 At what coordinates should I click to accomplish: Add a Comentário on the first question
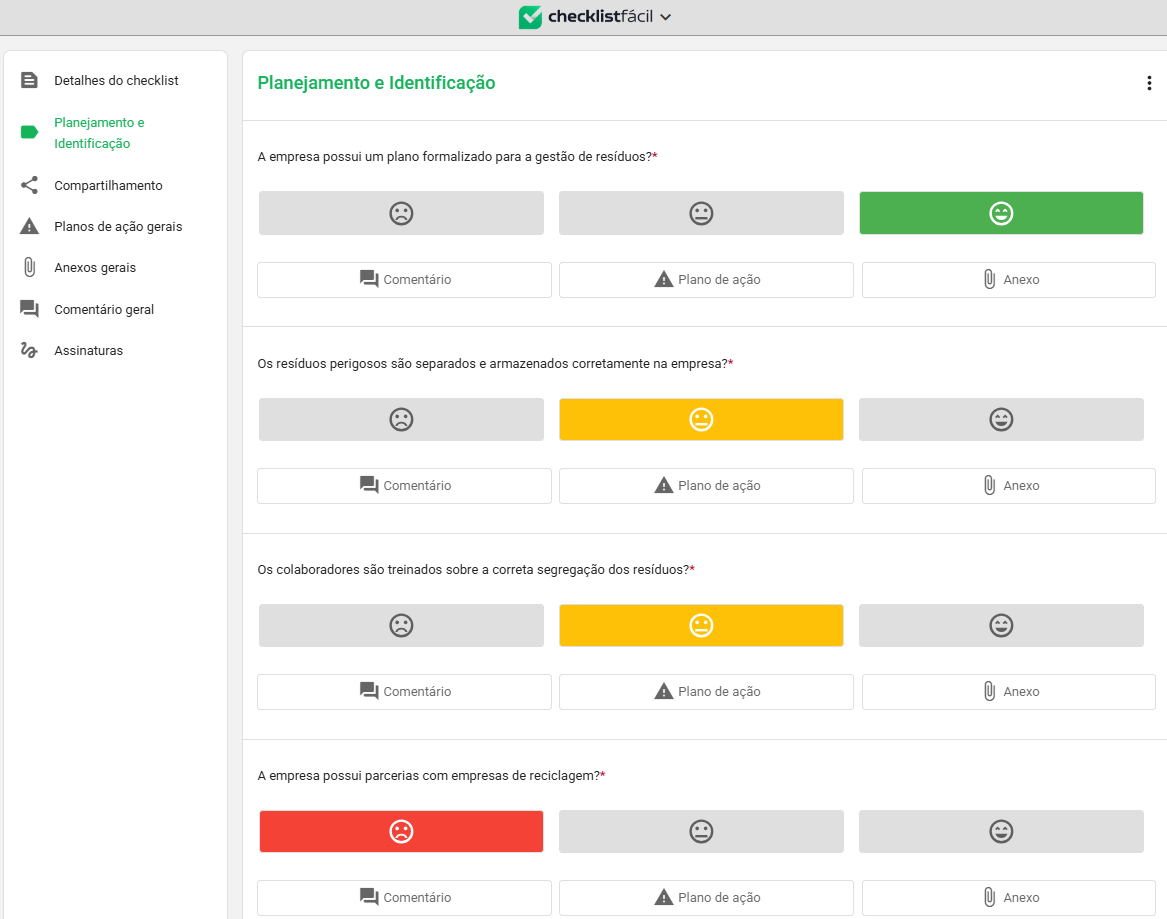coord(404,279)
